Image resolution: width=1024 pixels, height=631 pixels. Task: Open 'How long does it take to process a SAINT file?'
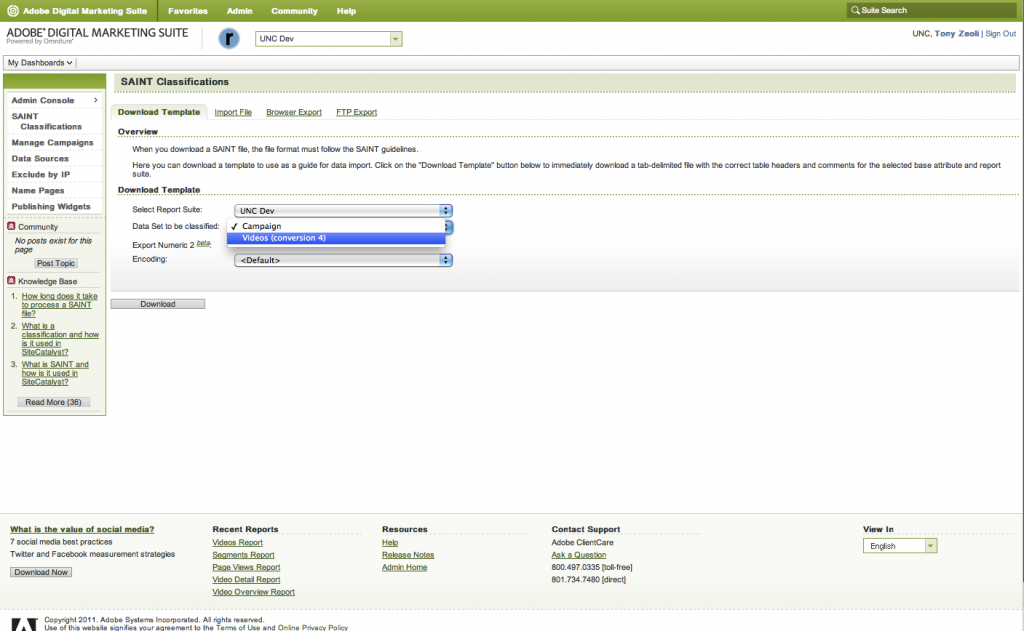click(x=59, y=304)
